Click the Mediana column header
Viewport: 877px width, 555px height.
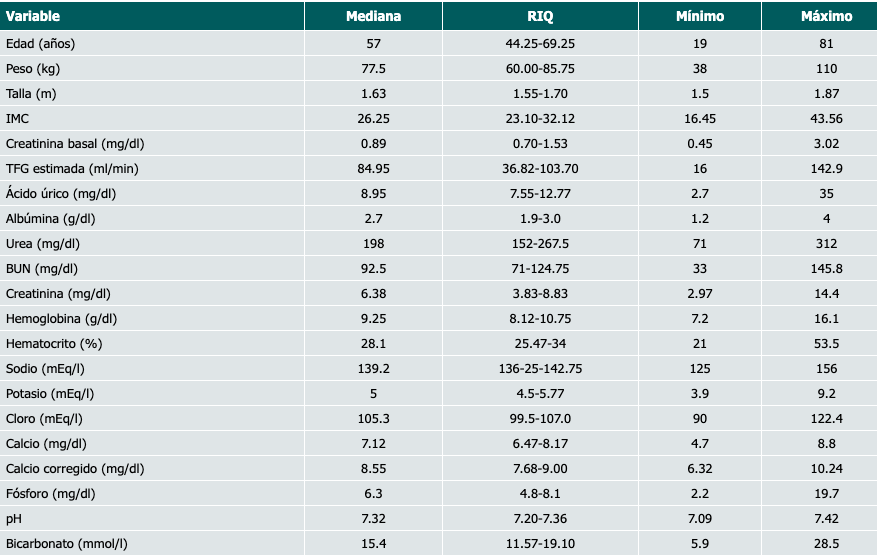pyautogui.click(x=374, y=17)
